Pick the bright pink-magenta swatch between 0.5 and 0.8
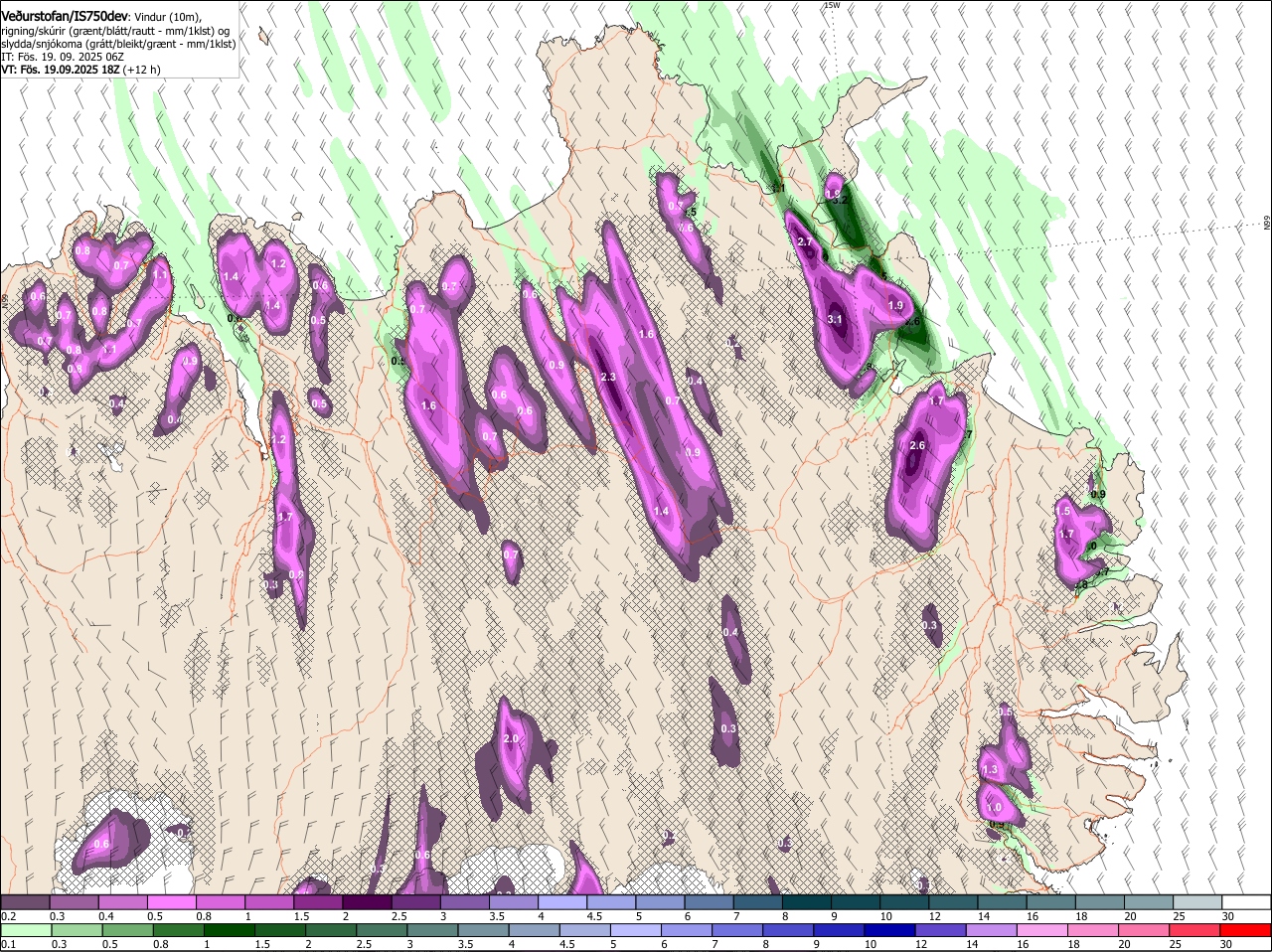 coord(172,902)
